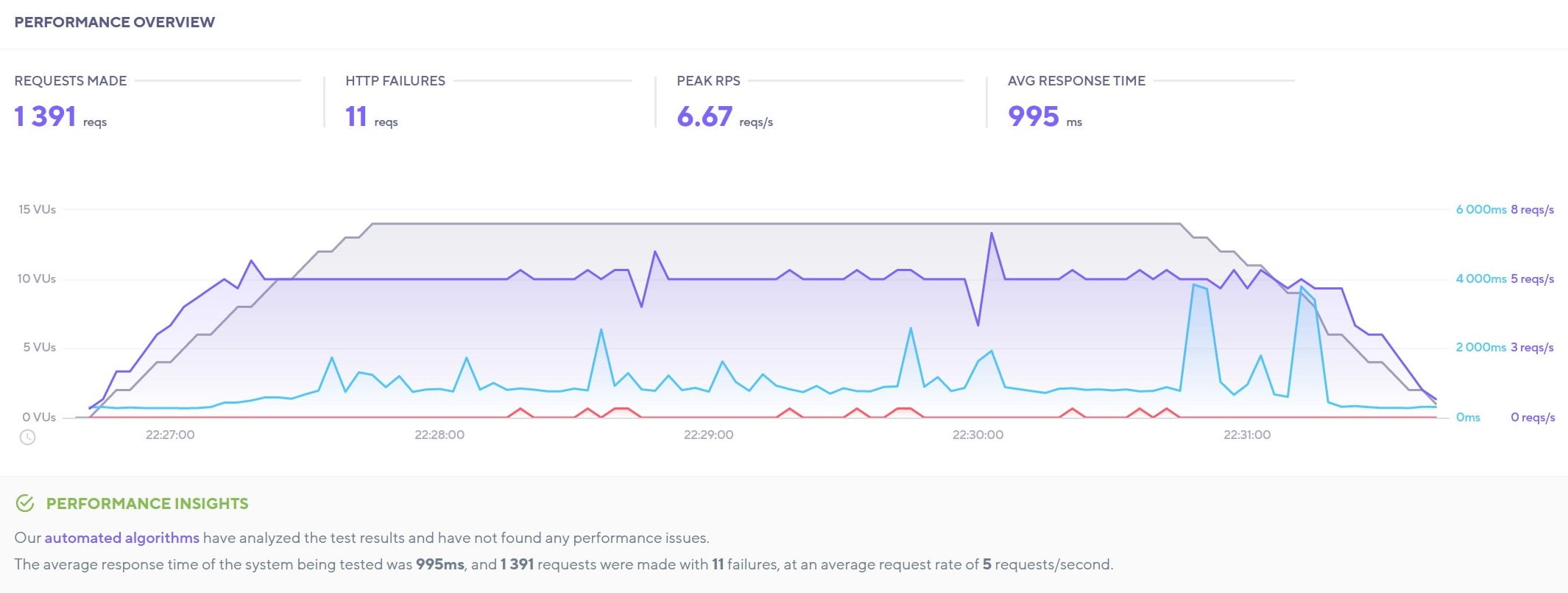Click the 0 VUs axis label
Screen dimensions: 1568x593
[39, 417]
